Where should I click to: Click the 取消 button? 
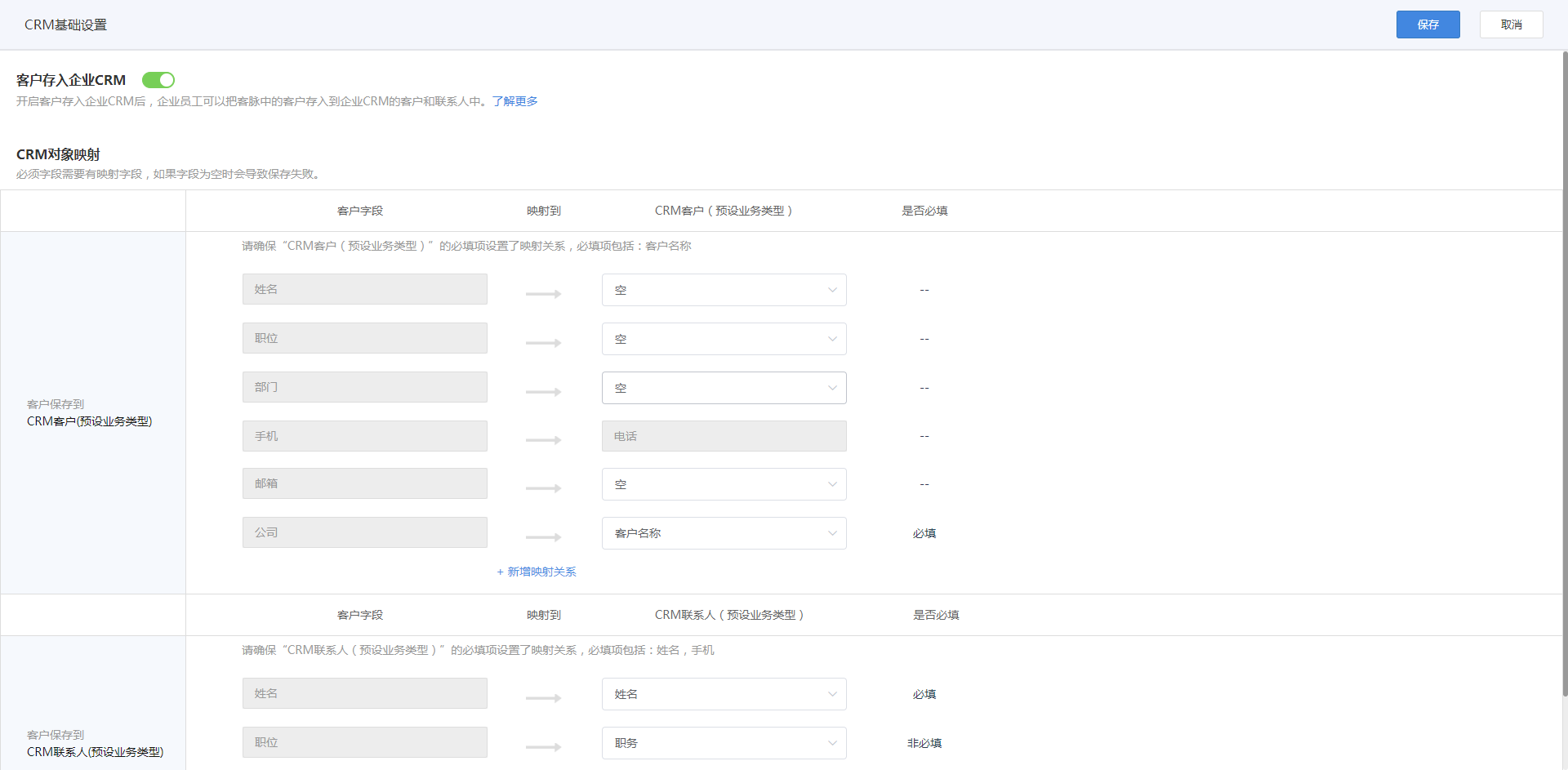coord(1511,24)
